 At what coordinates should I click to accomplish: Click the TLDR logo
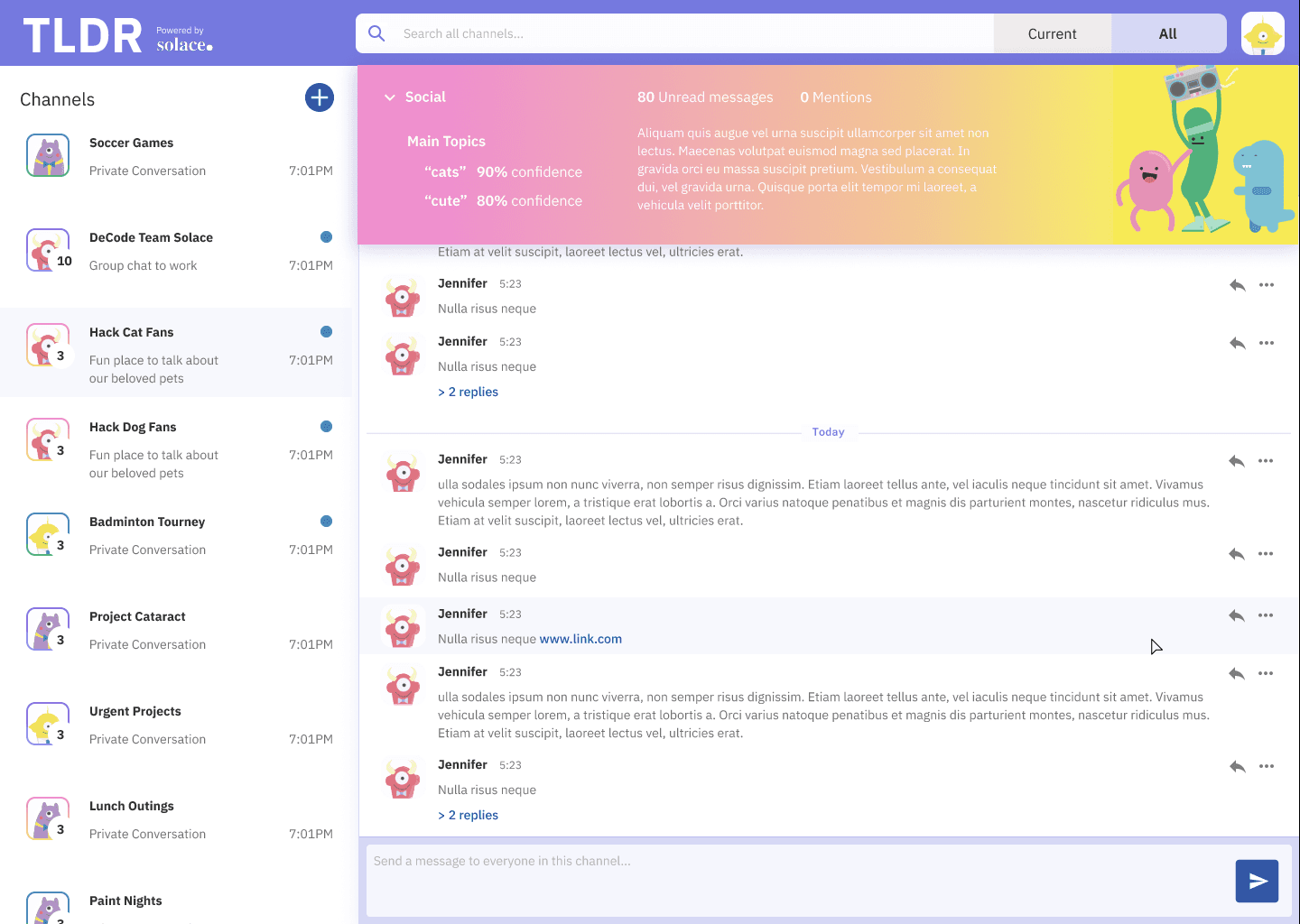click(x=82, y=36)
